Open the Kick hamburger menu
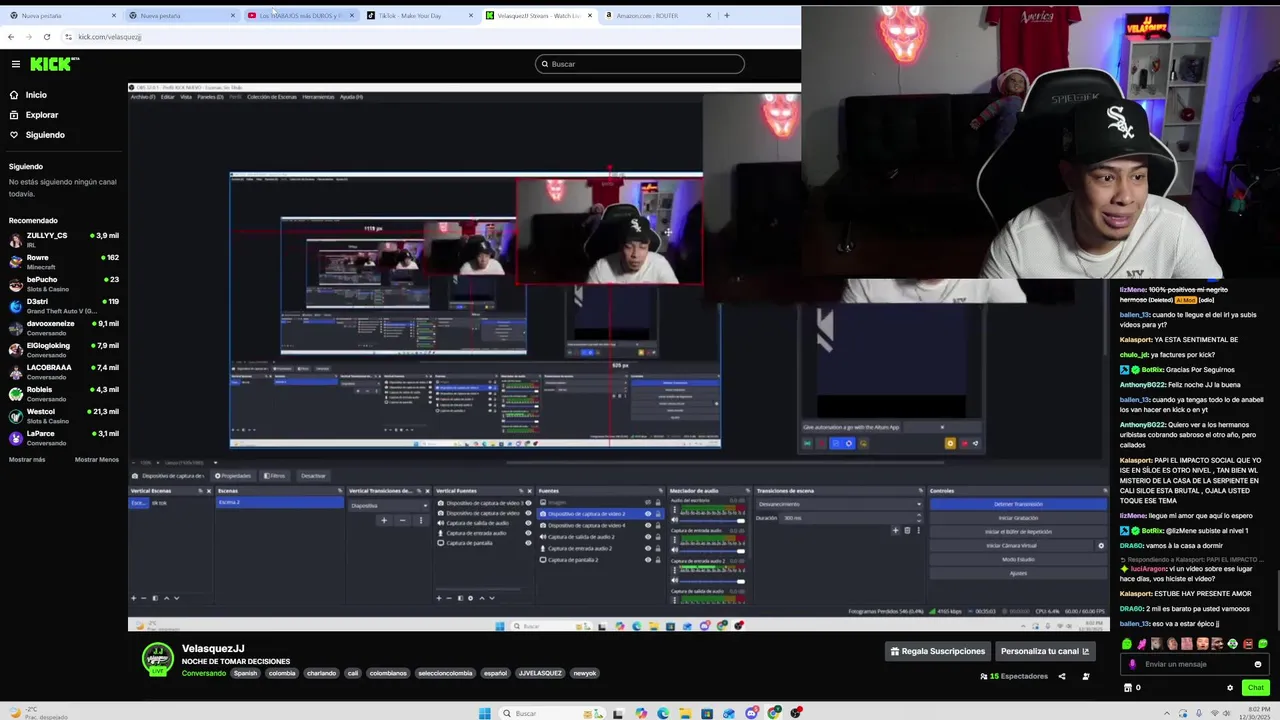The height and width of the screenshot is (720, 1280). point(15,64)
